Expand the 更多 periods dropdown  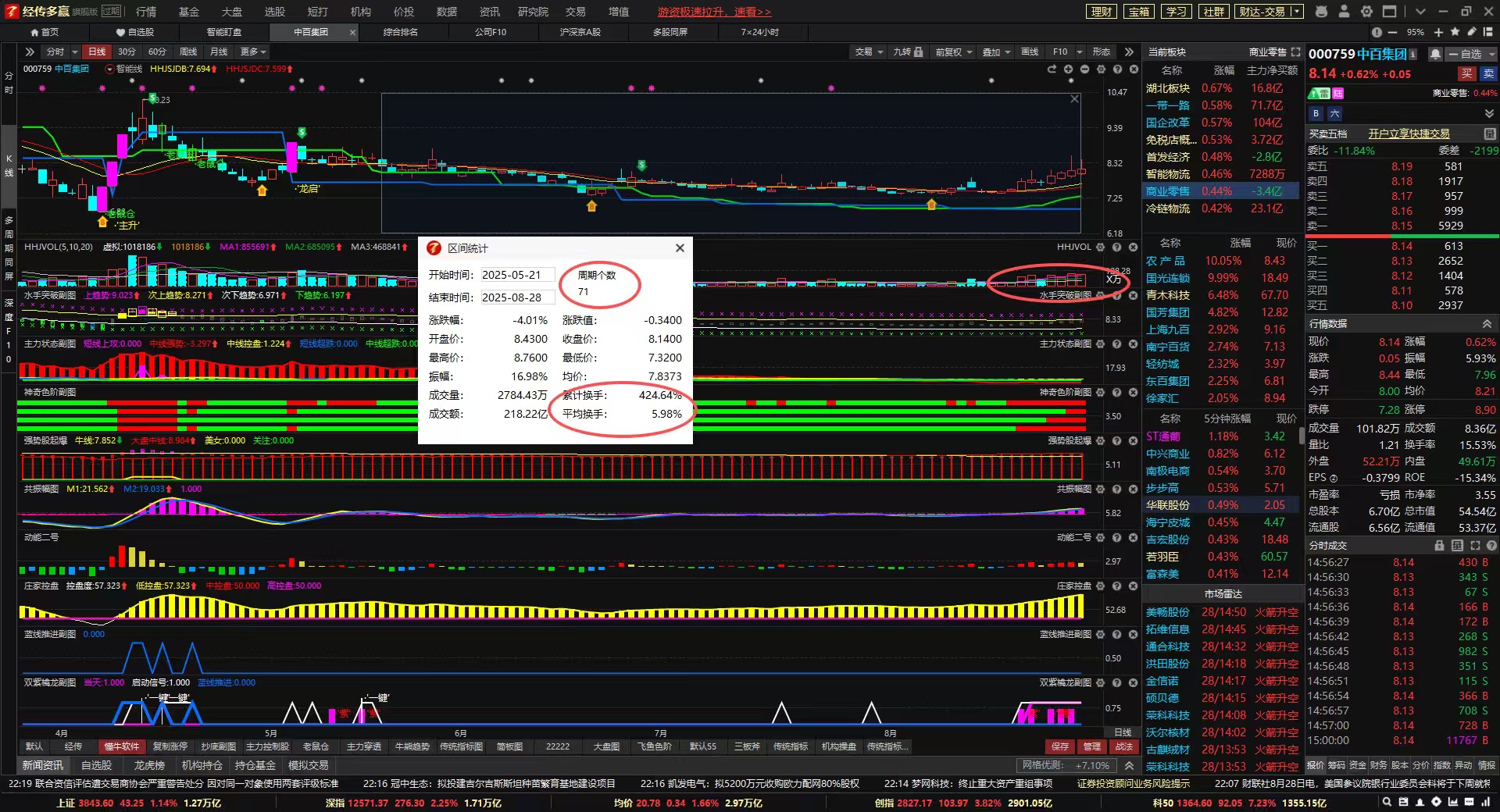pyautogui.click(x=253, y=52)
